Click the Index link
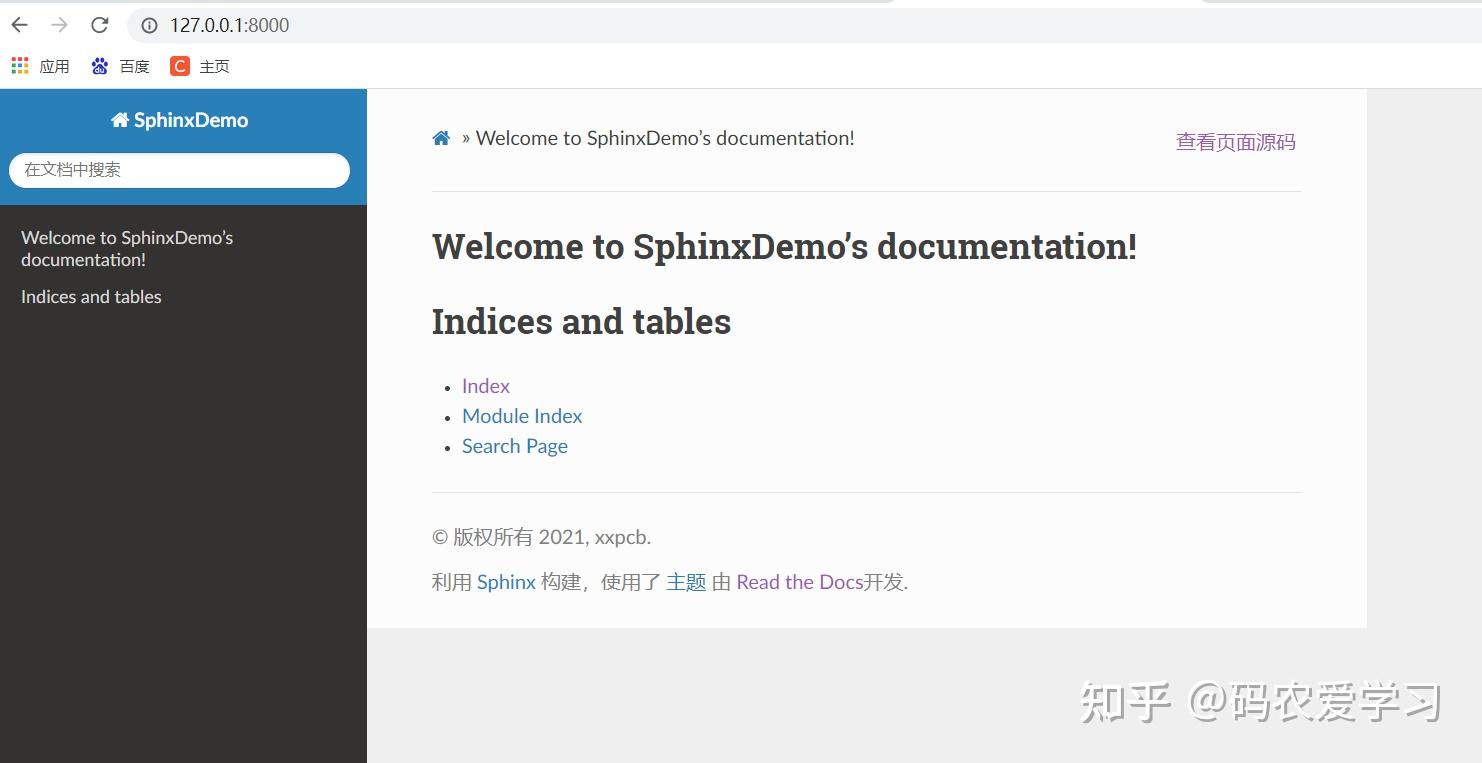The height and width of the screenshot is (763, 1482). click(485, 386)
